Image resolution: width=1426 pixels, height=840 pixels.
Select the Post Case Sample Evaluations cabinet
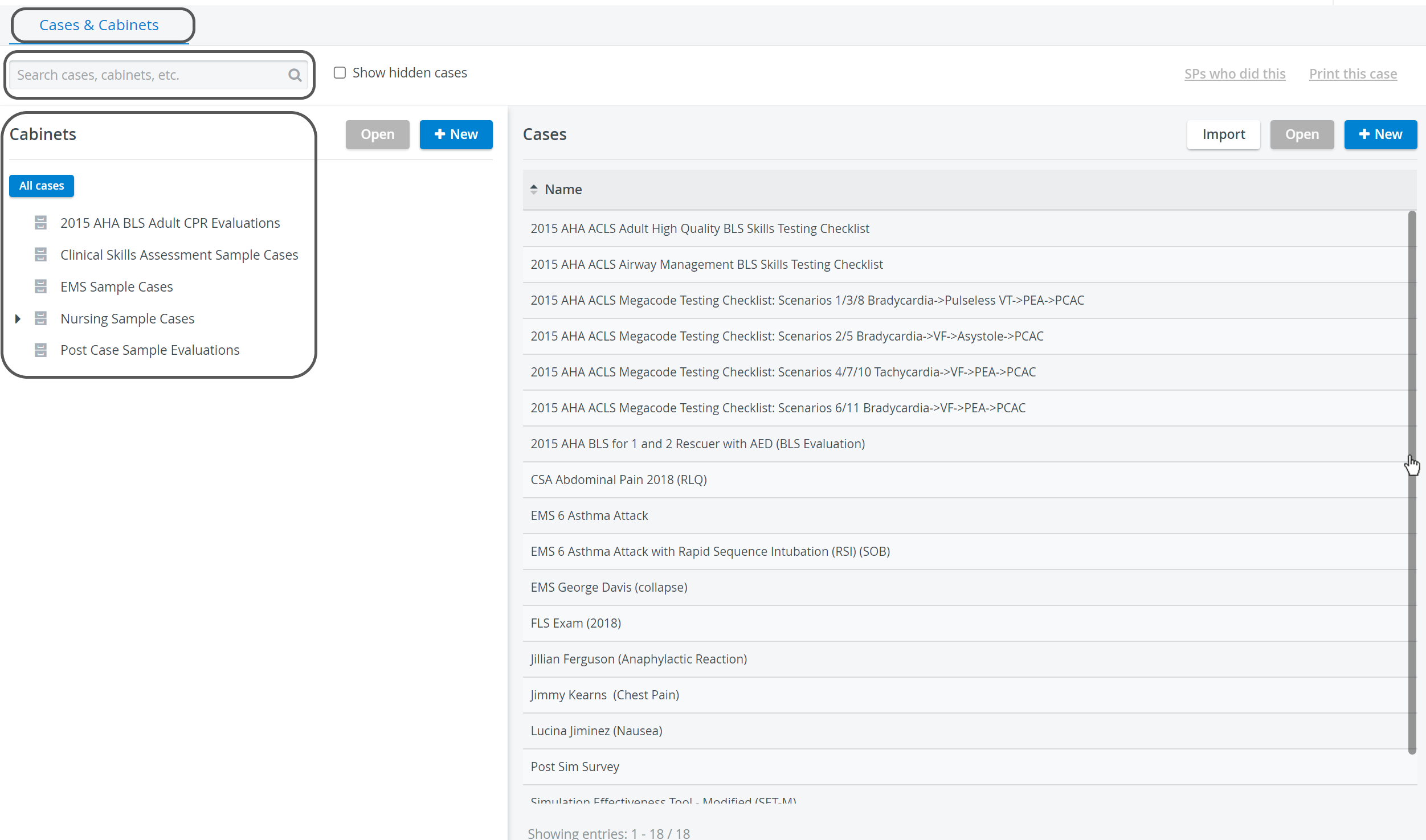150,350
